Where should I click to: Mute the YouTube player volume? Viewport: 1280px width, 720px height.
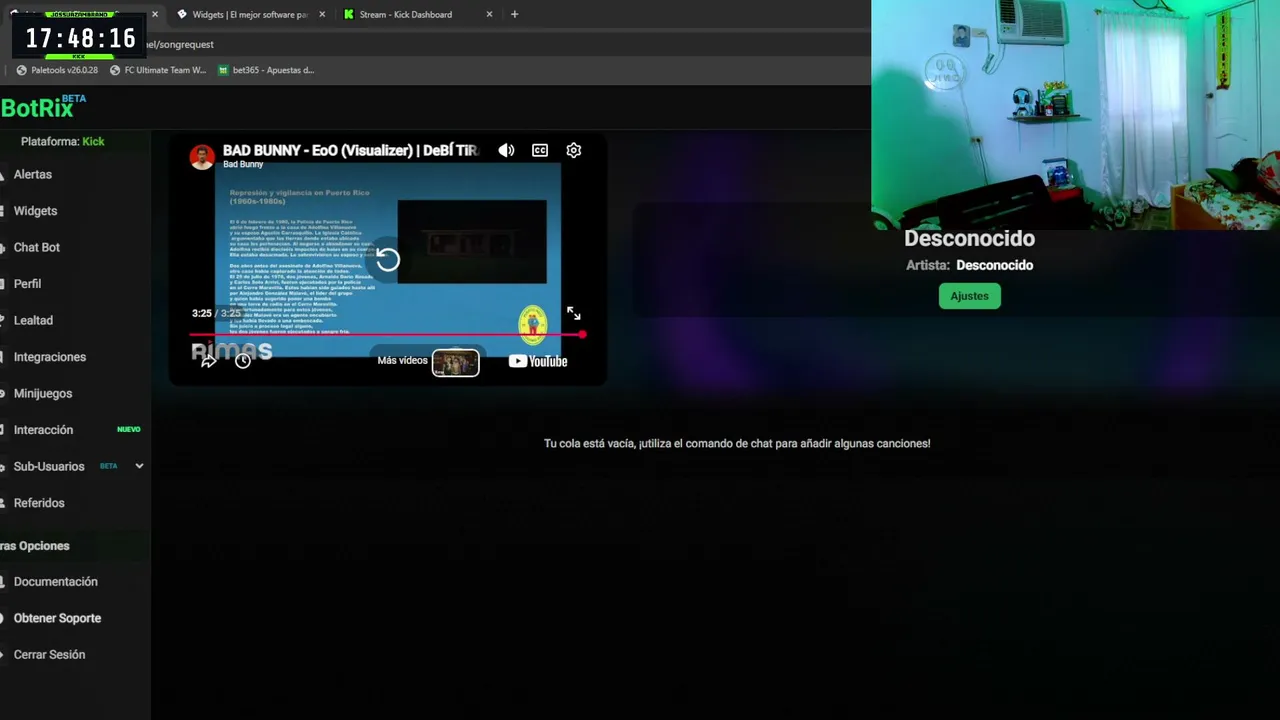coord(506,150)
